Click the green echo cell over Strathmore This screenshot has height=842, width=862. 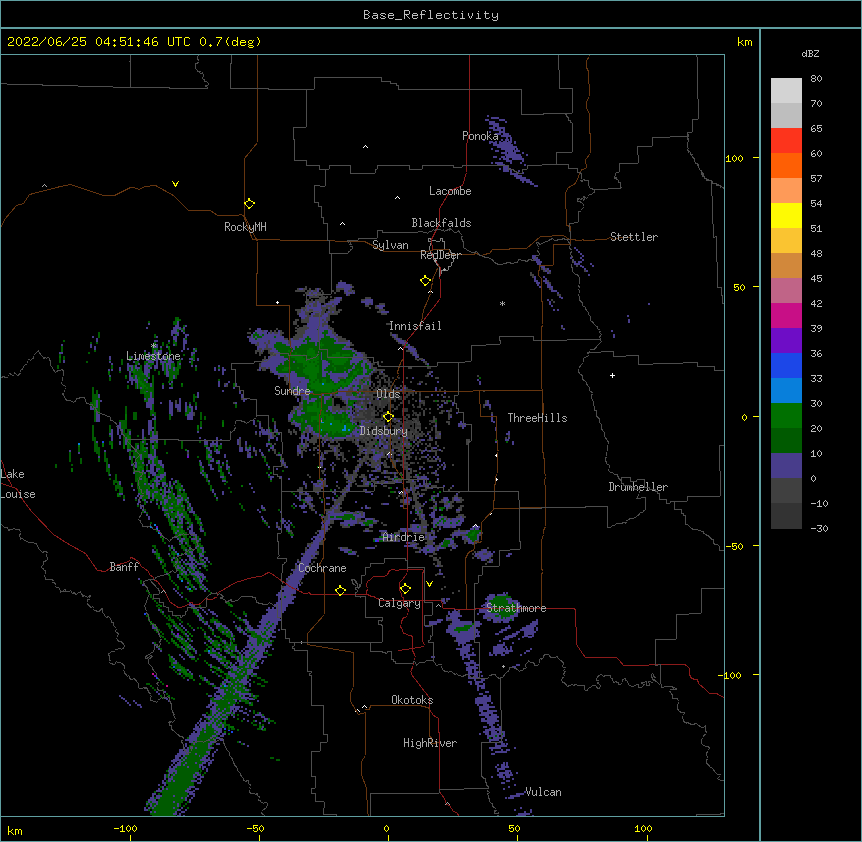501,605
